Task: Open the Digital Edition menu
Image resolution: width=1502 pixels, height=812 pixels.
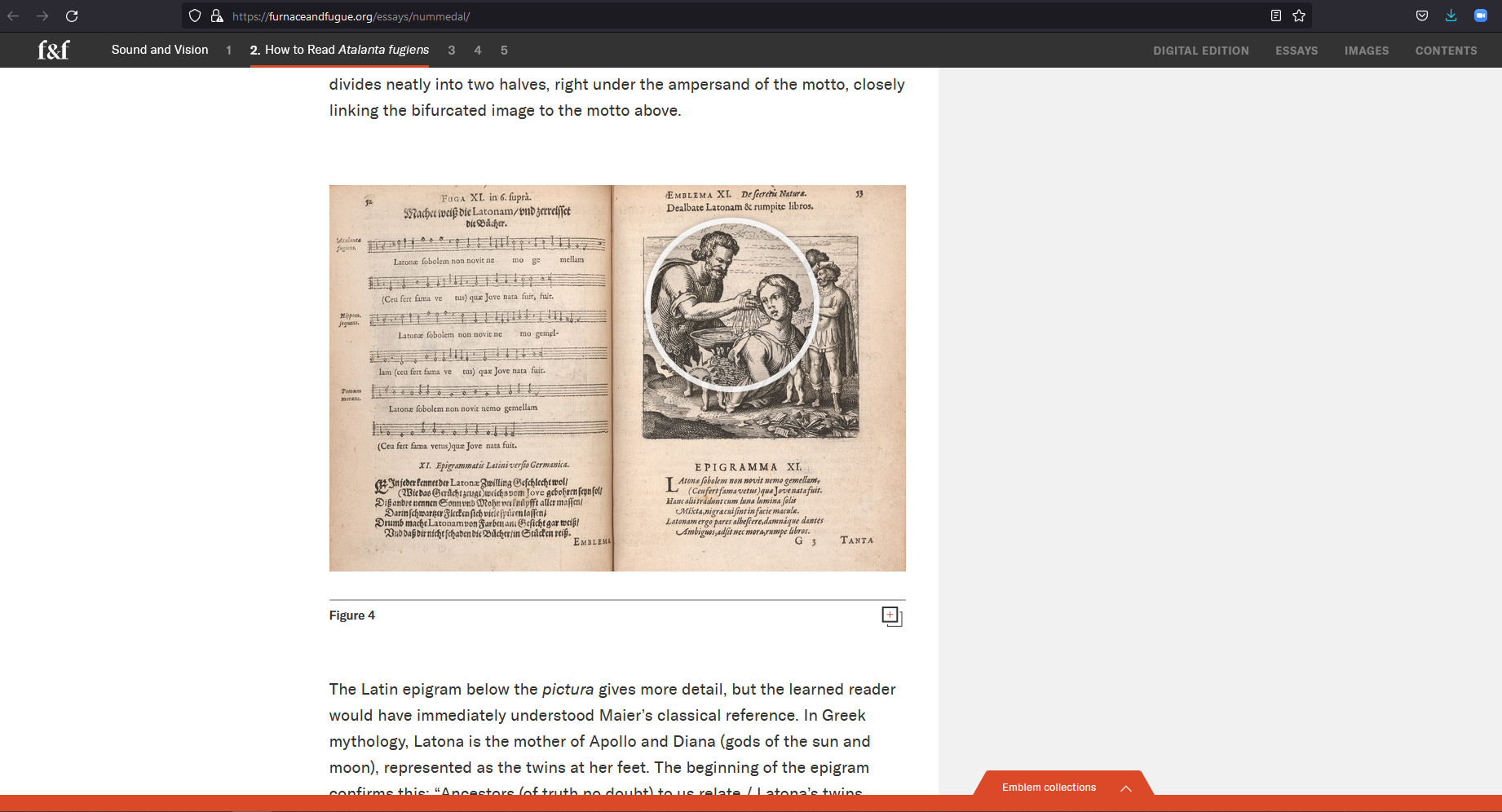Action: click(x=1201, y=51)
